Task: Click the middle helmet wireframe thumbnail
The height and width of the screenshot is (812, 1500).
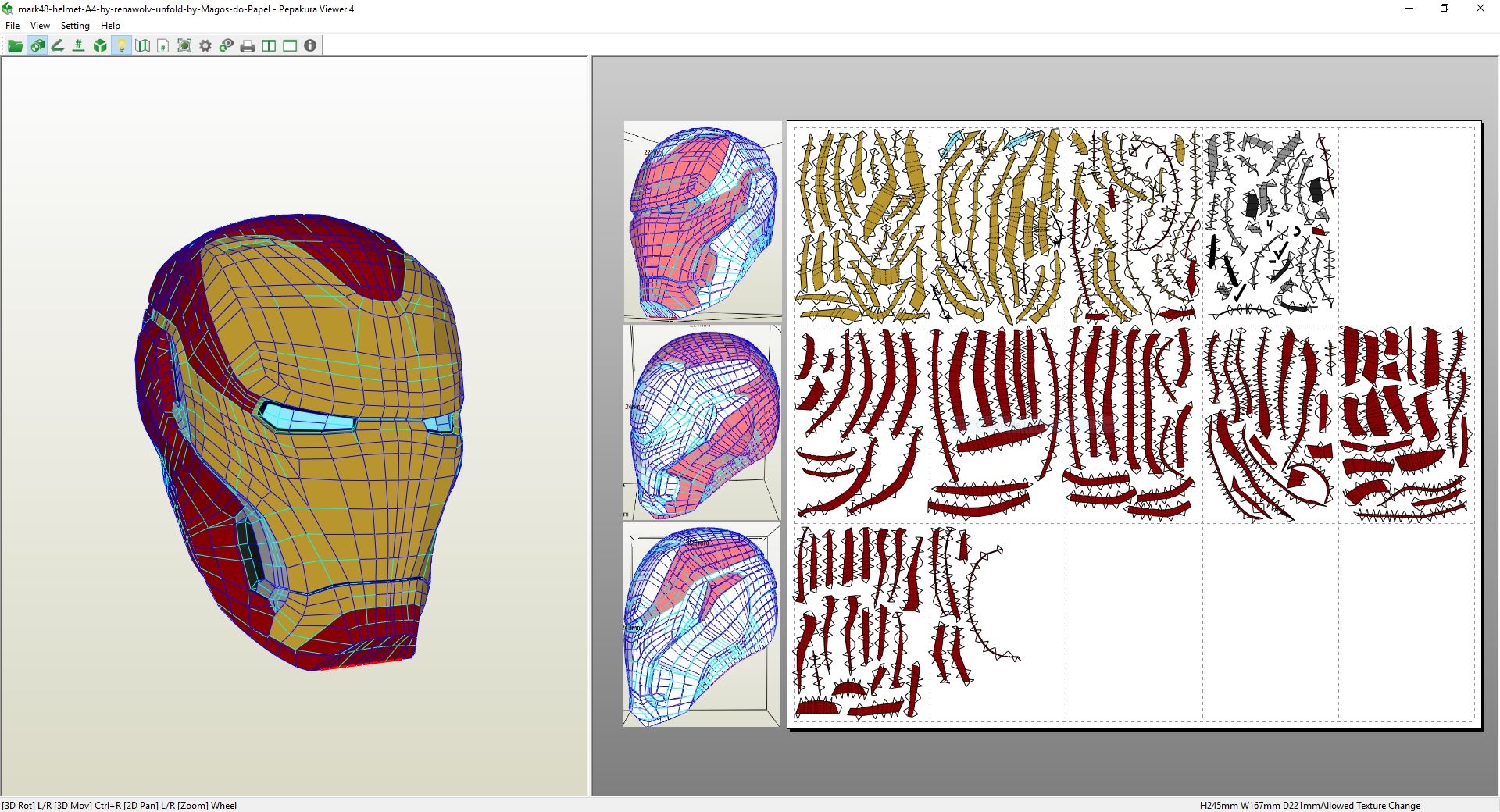Action: [702, 422]
